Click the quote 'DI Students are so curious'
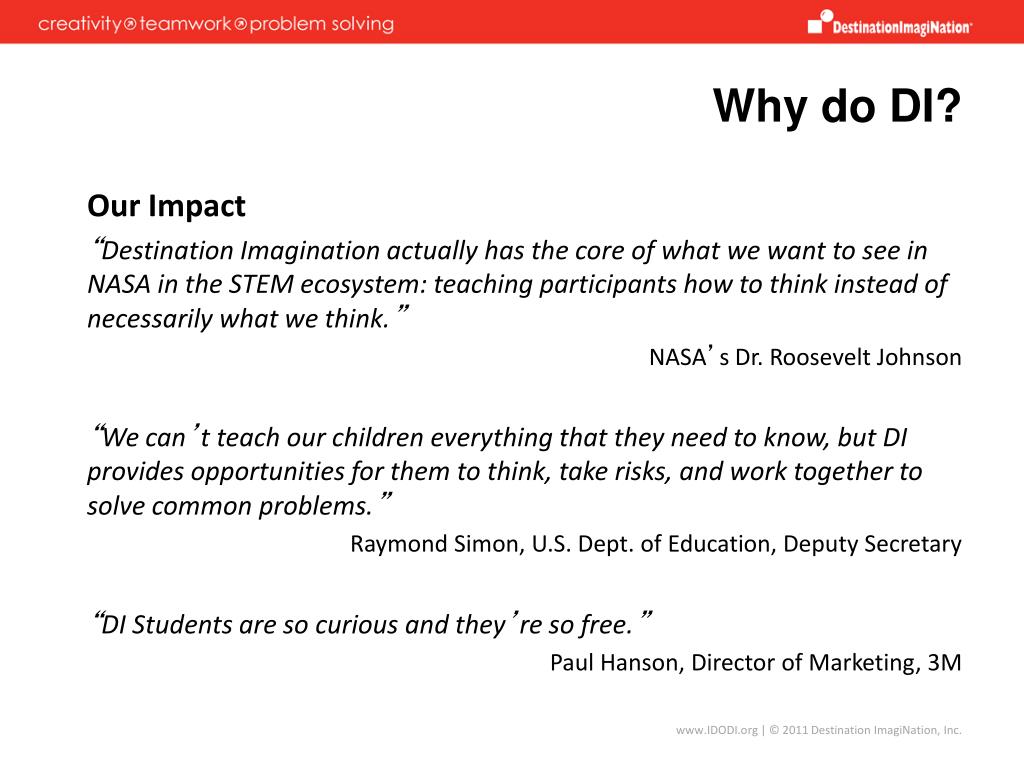Viewport: 1024px width, 768px height. tap(372, 624)
